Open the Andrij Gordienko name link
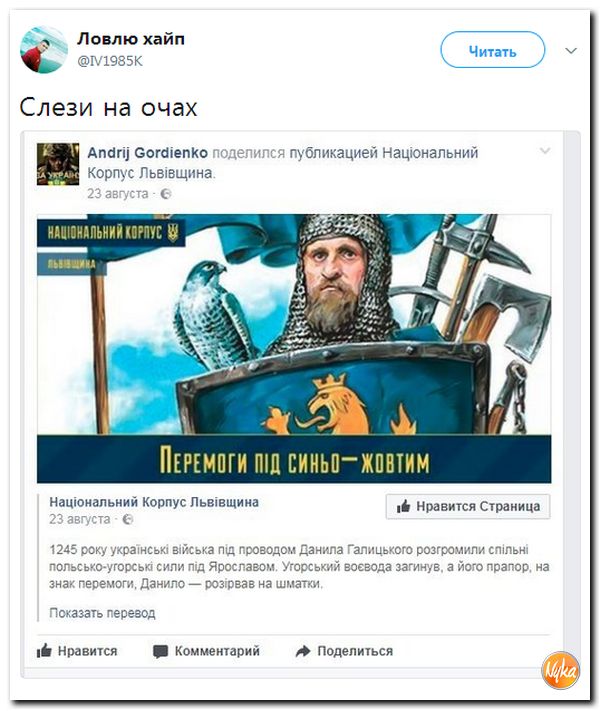The width and height of the screenshot is (601, 711). tap(147, 153)
